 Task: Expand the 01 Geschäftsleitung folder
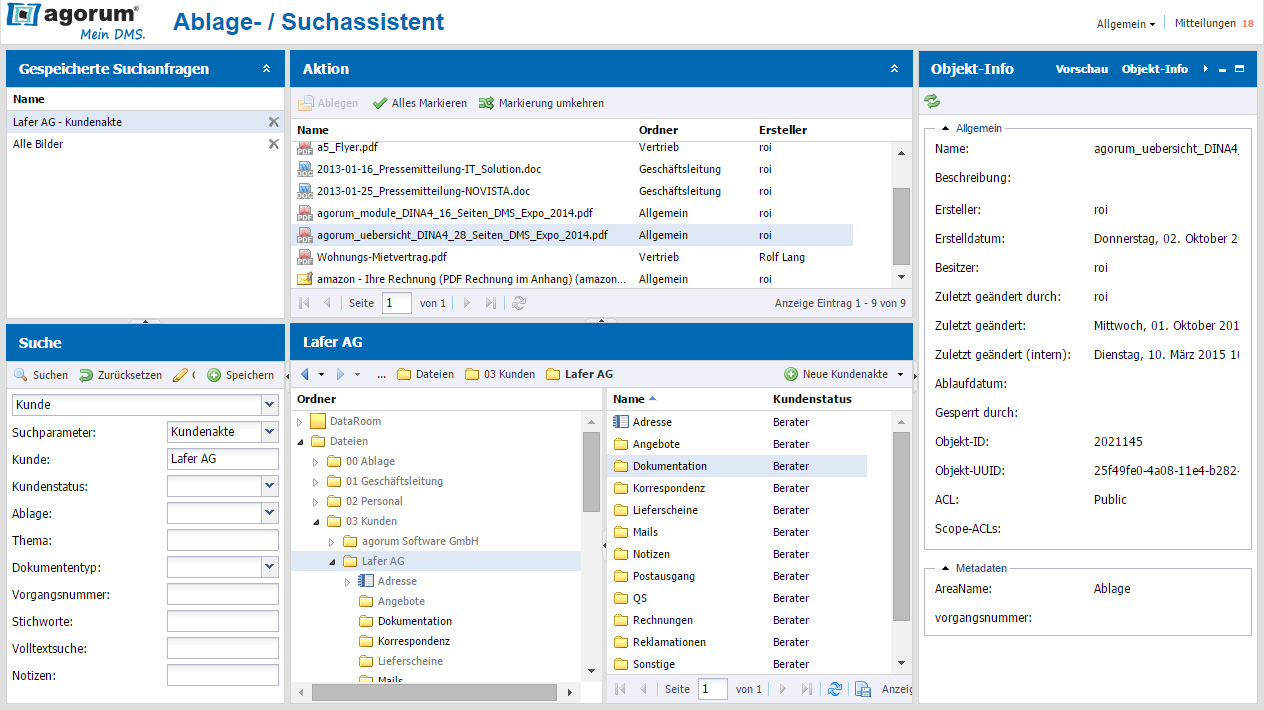tap(315, 482)
